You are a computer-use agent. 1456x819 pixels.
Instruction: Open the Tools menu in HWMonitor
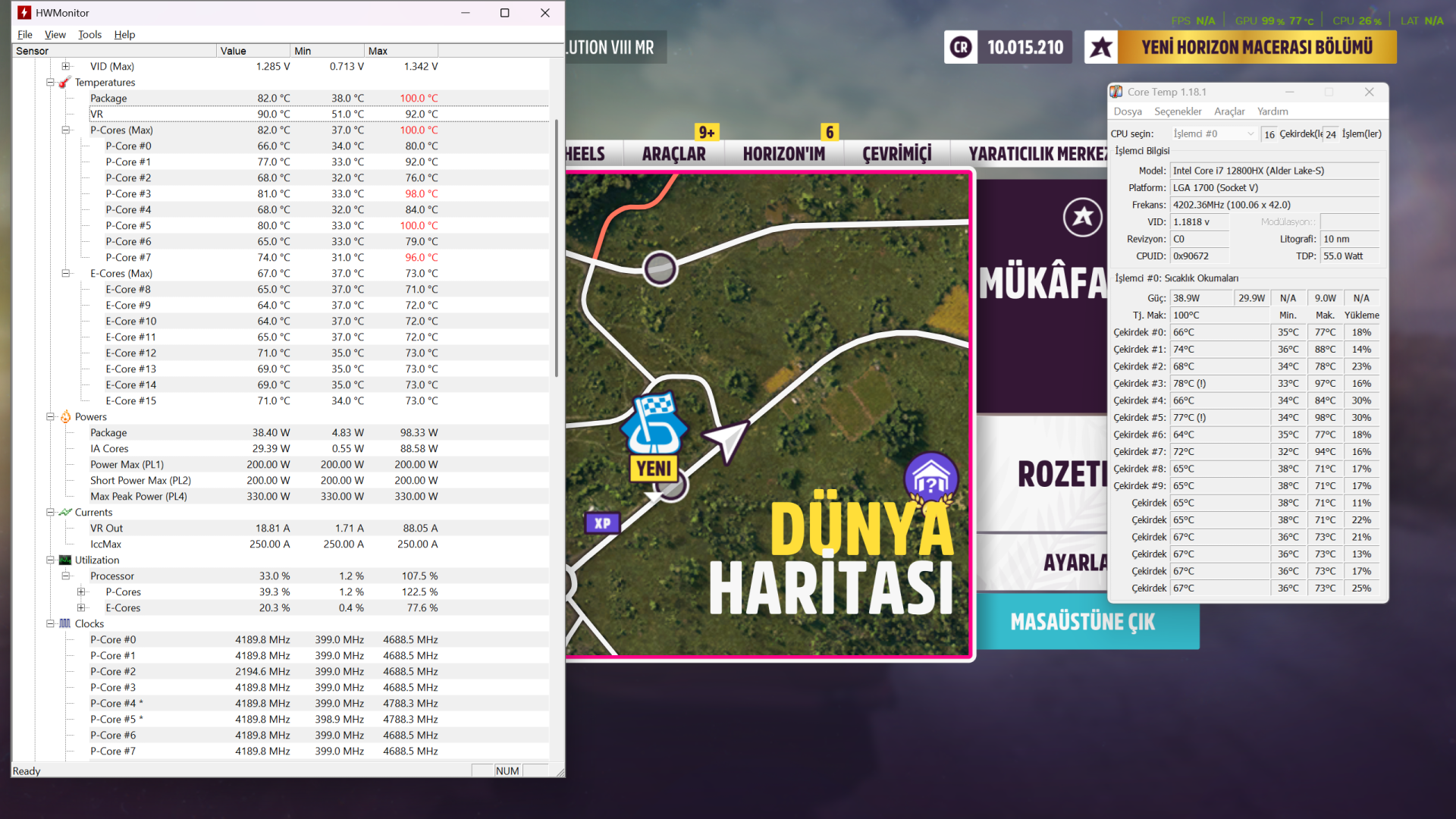click(x=89, y=34)
